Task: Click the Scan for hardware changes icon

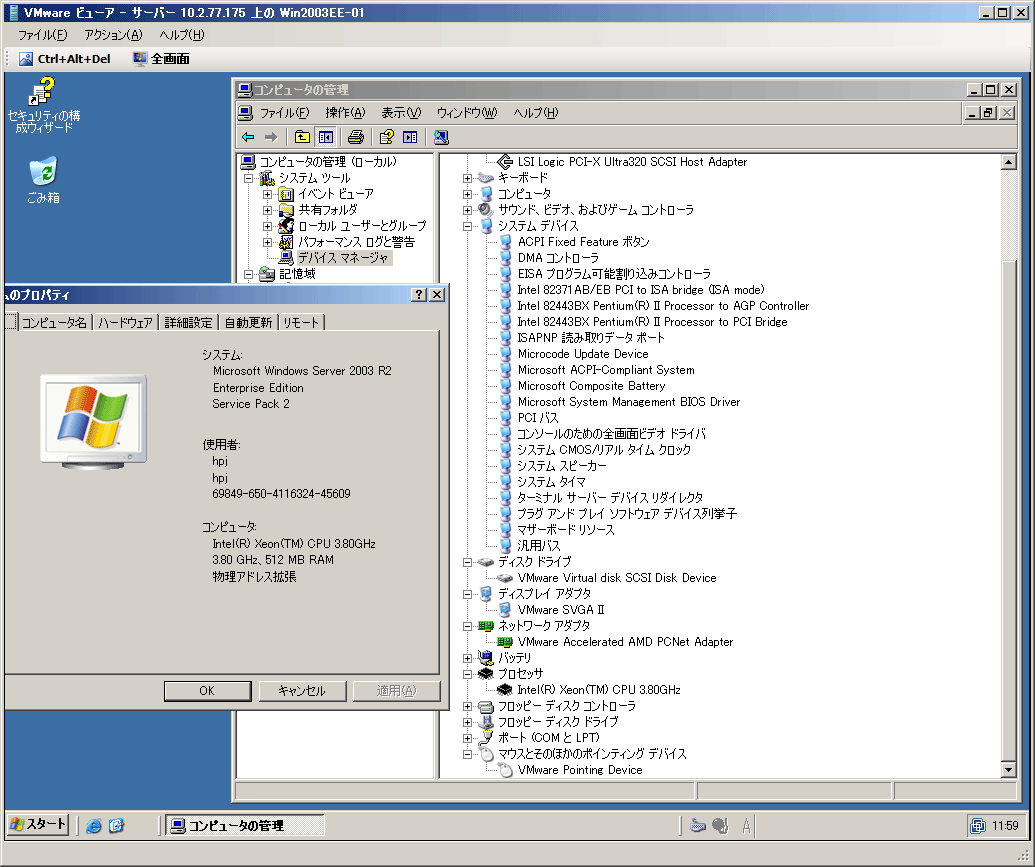Action: (x=441, y=137)
